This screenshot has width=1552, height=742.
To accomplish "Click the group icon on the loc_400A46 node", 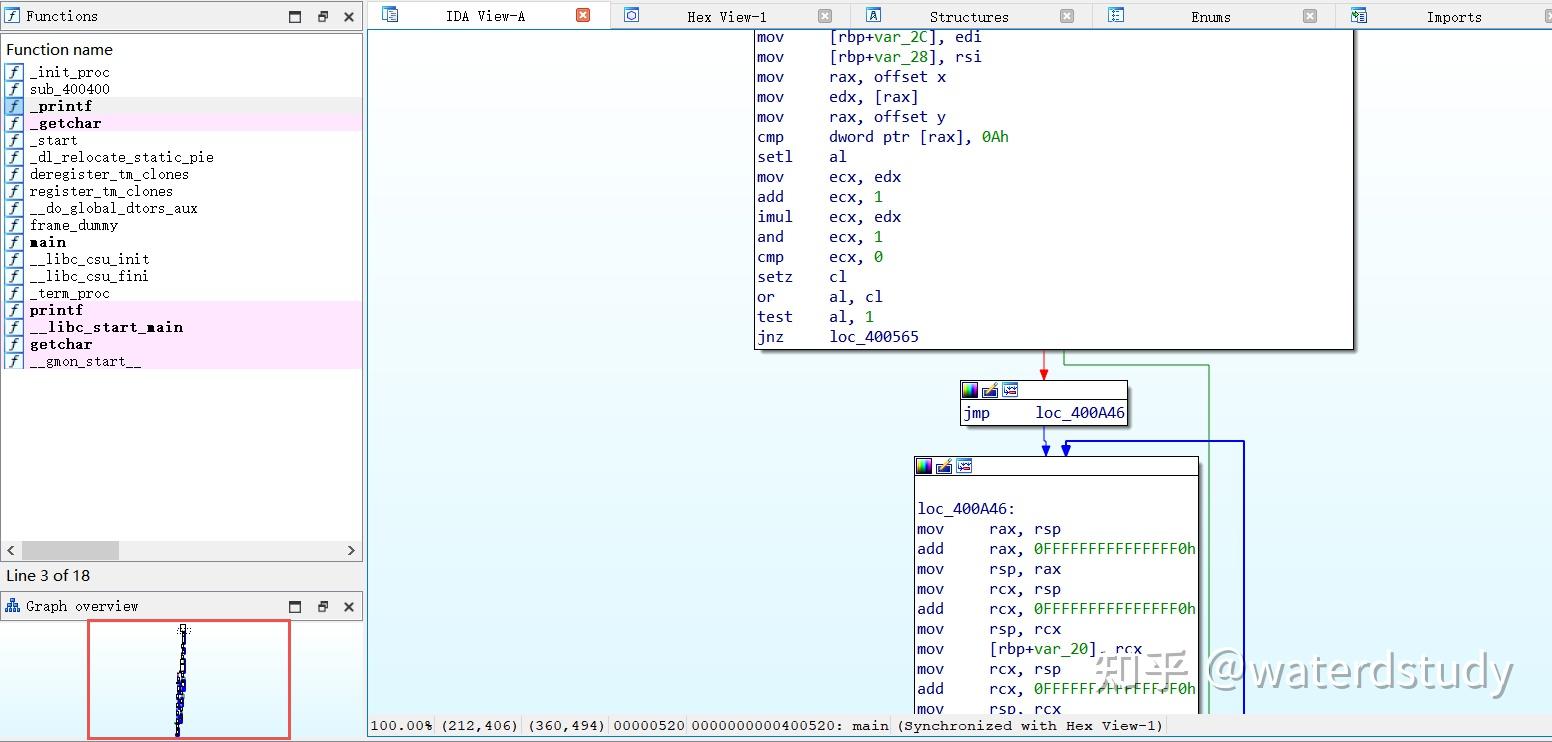I will 964,466.
